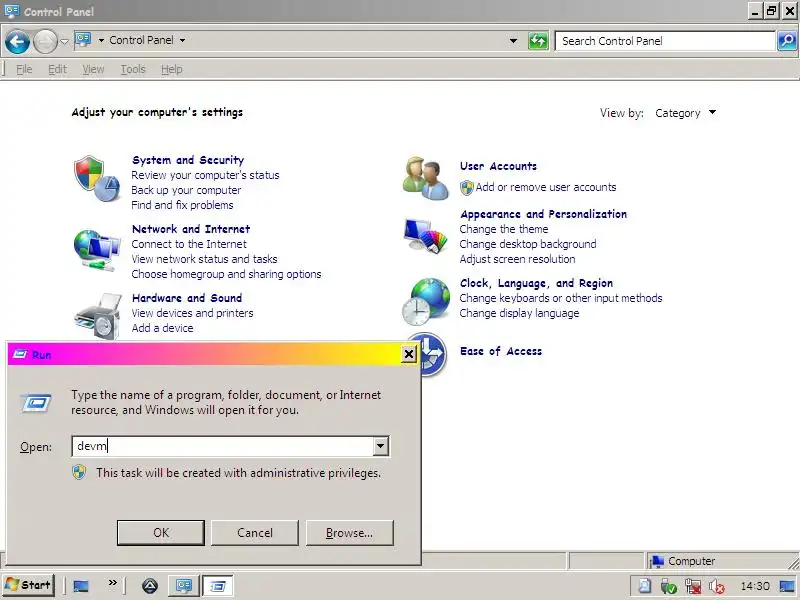Click the Forward navigation arrow

[x=45, y=41]
